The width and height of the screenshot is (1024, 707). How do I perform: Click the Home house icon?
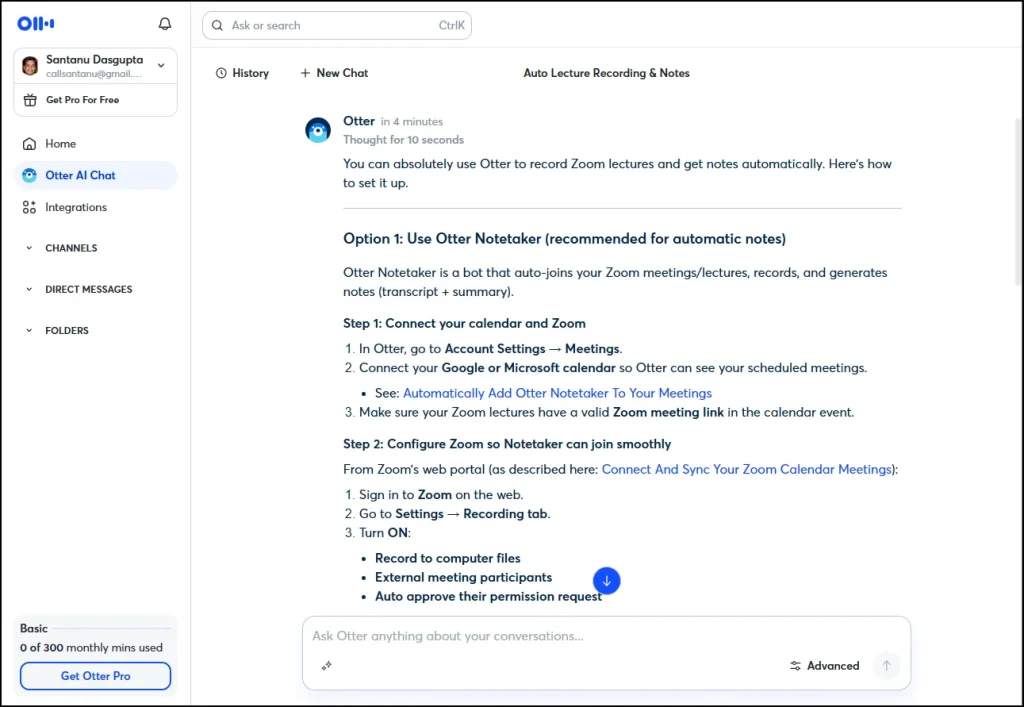(x=29, y=144)
